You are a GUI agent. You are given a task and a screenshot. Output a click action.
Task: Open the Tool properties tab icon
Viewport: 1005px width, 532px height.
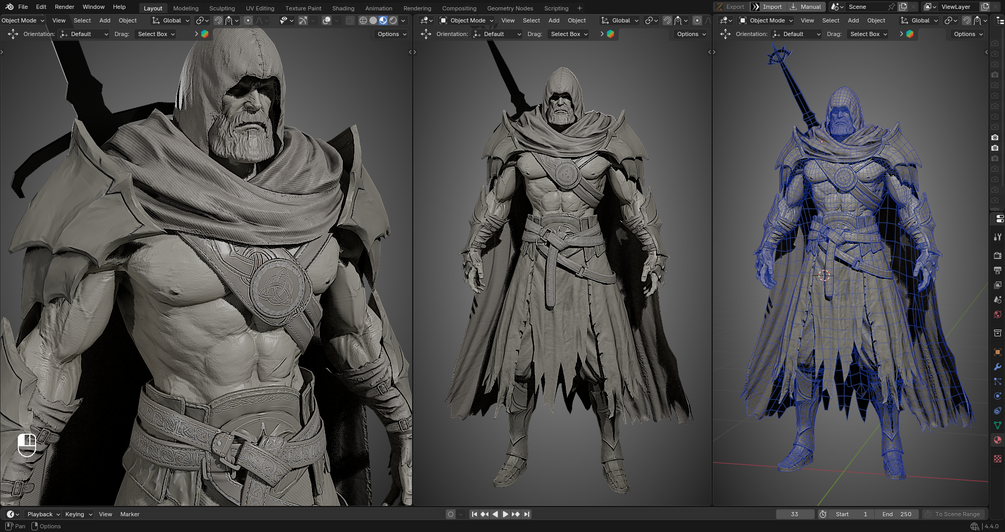point(997,237)
